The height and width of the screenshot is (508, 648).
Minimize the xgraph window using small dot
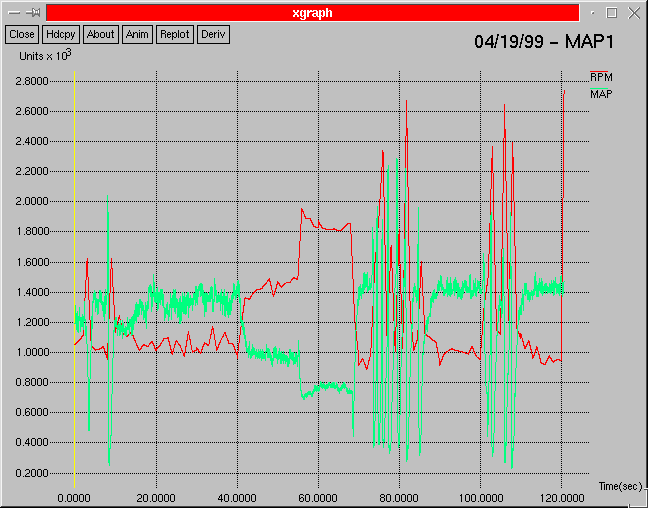point(593,13)
